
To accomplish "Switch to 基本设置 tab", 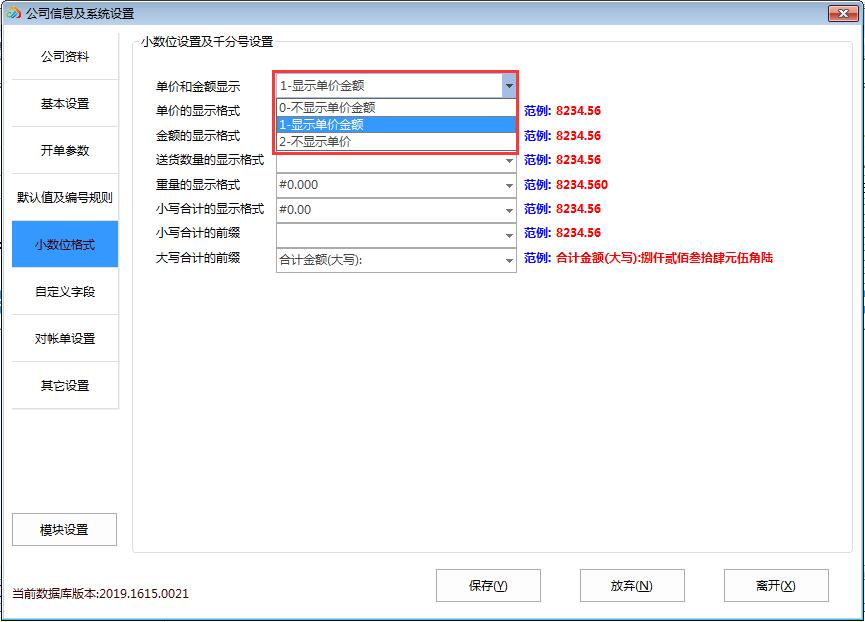I will tap(65, 104).
